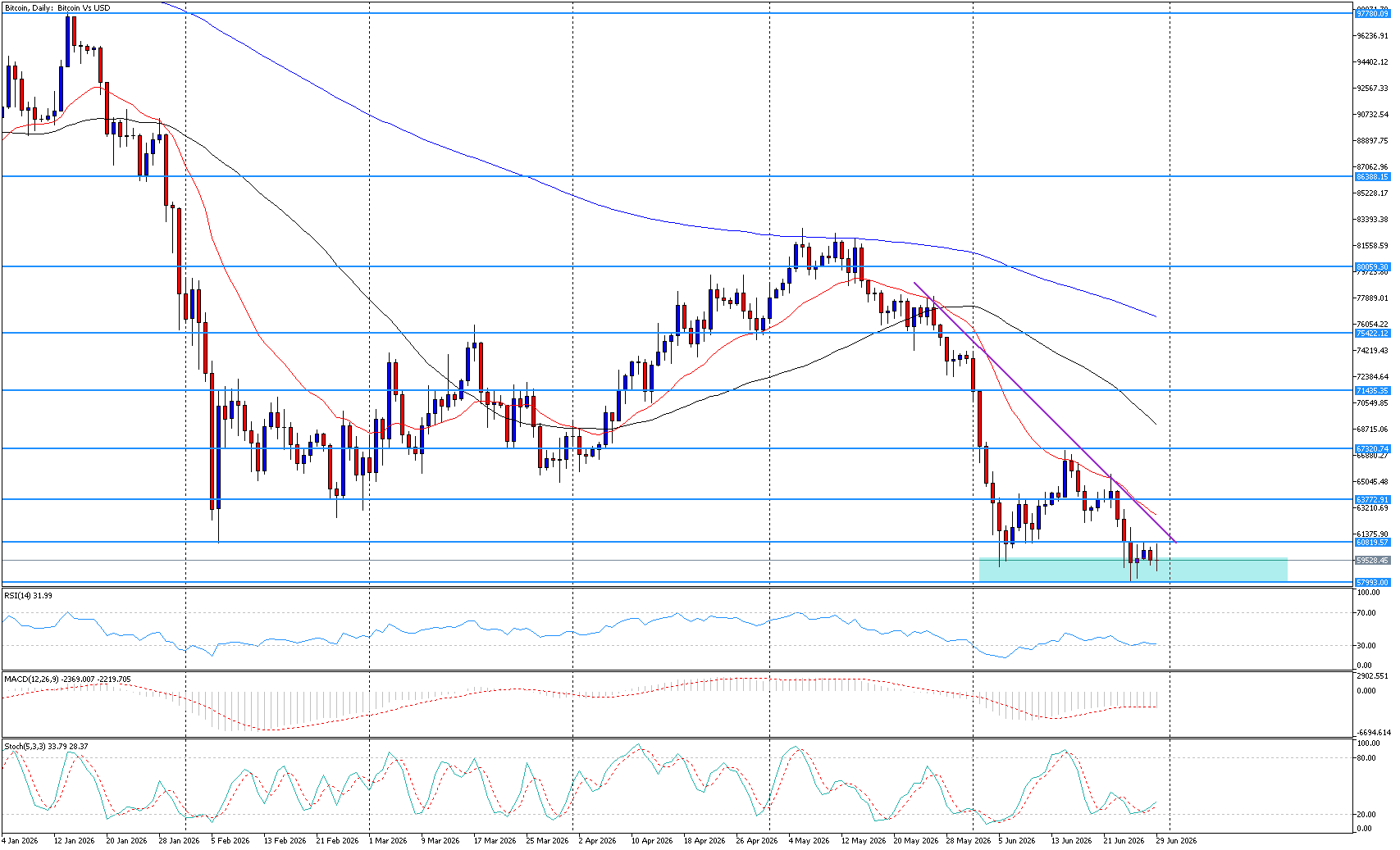Click the 13 Jun 2026 date label
1400x850 pixels.
tap(1071, 841)
